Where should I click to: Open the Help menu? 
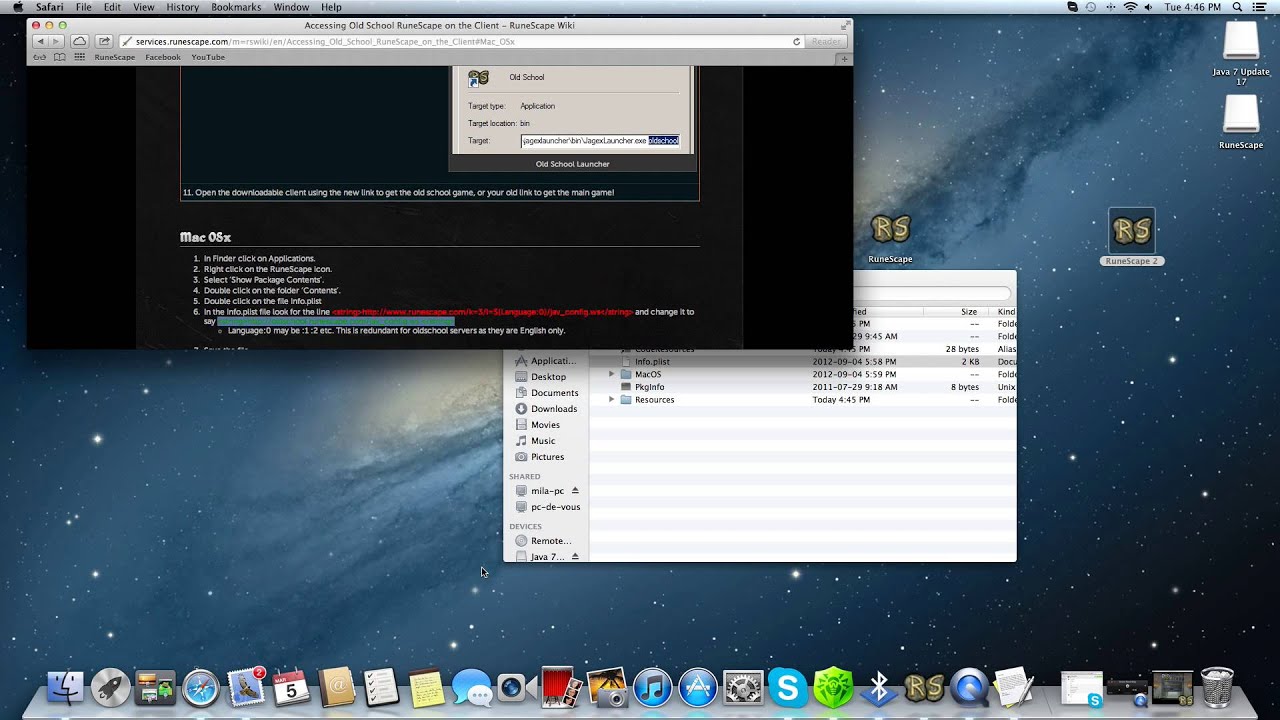[x=331, y=7]
